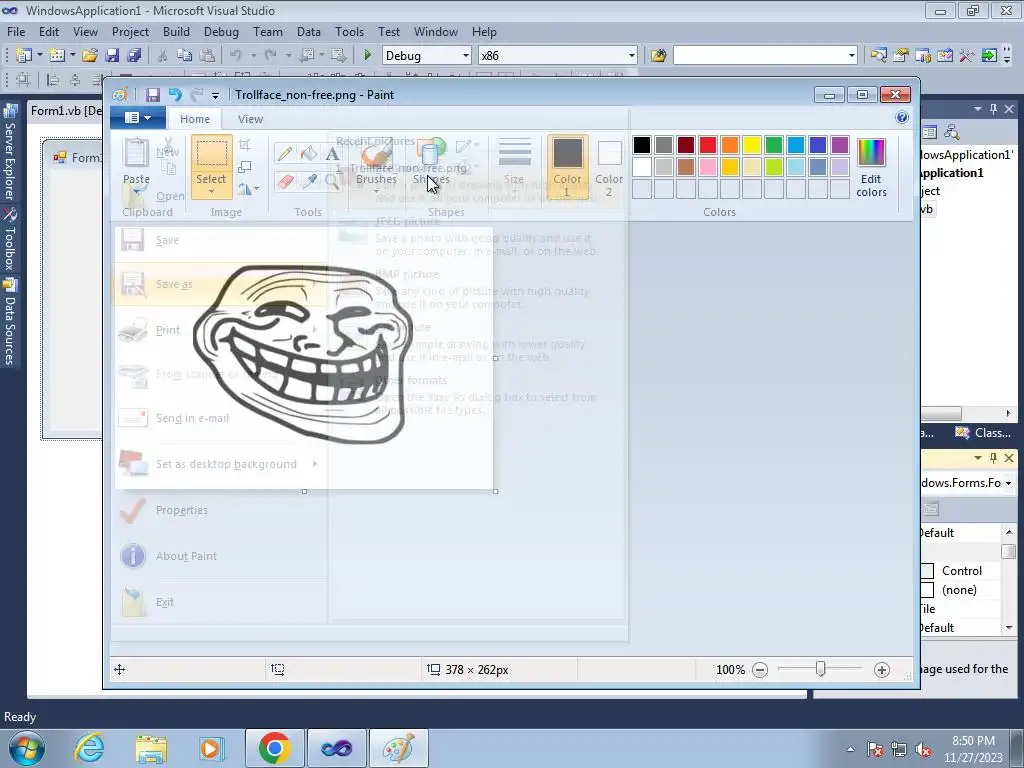Click the Resize icon in Image group
1024x768 pixels.
245,167
